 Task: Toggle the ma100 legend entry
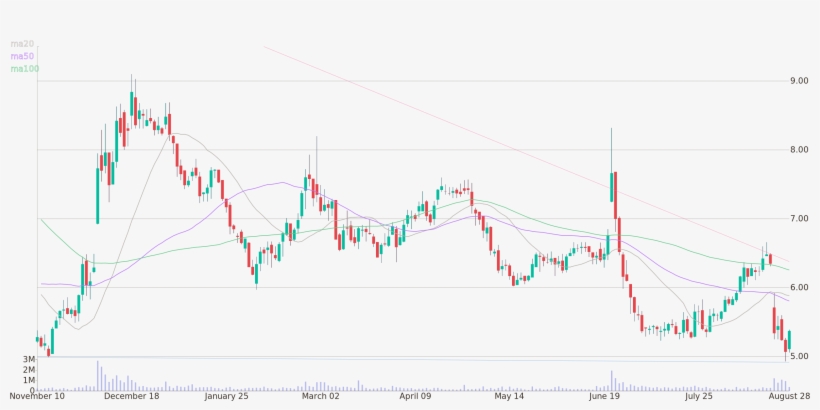(23, 69)
